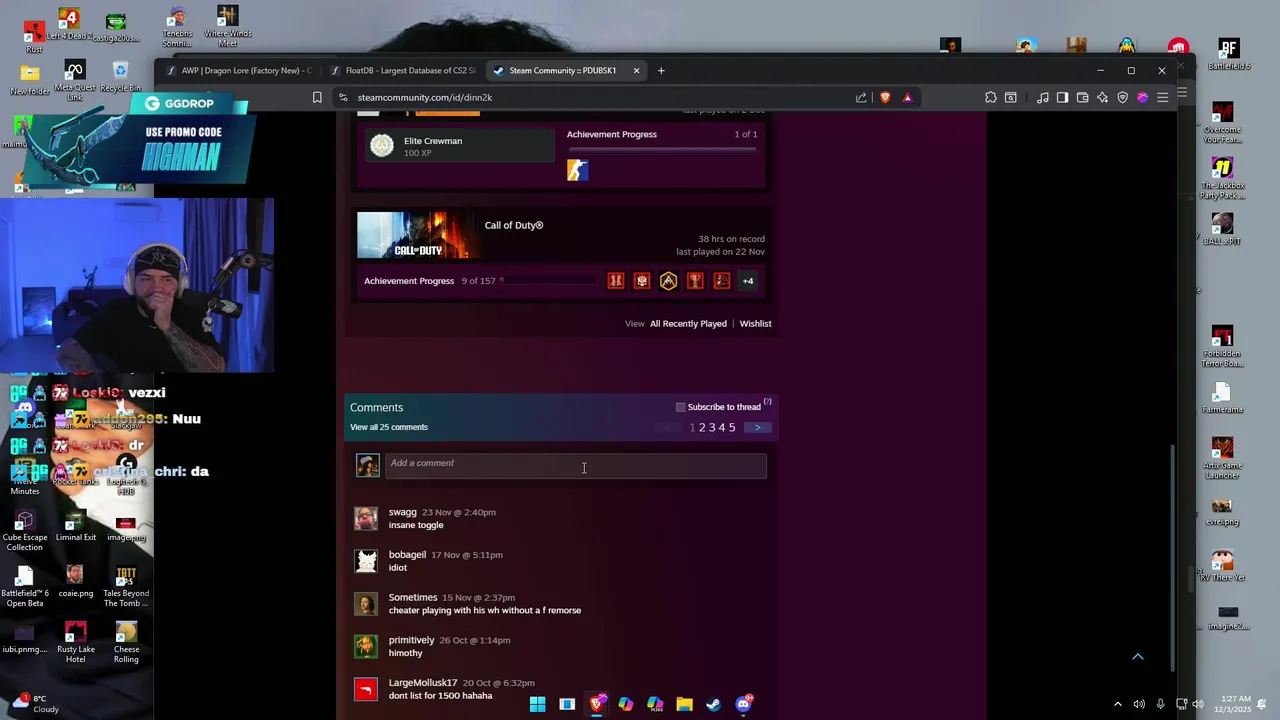Close the Steam Community tab
Image resolution: width=1280 pixels, height=720 pixels.
tap(636, 70)
